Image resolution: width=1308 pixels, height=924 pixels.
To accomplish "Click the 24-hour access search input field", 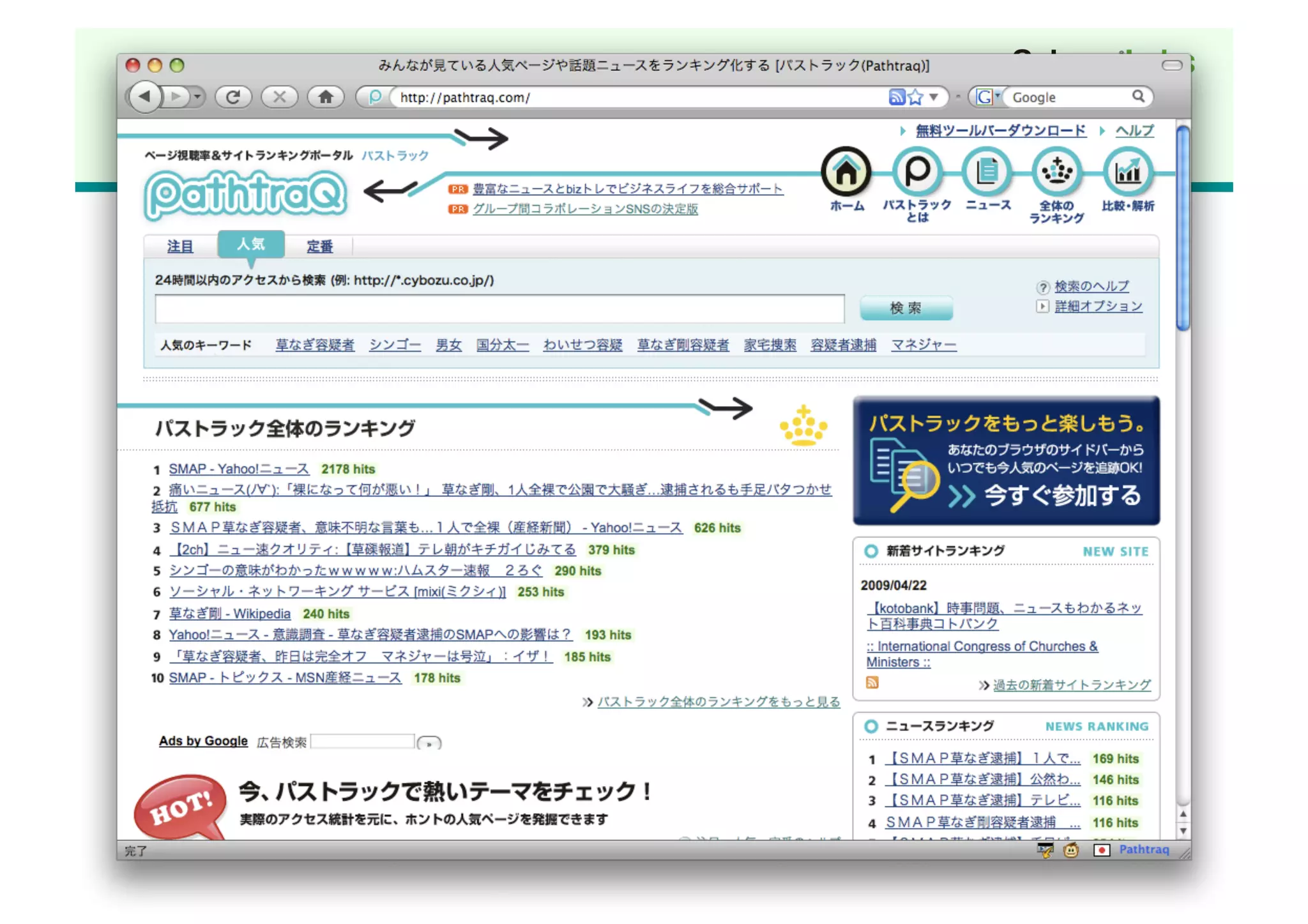I will tap(499, 309).
